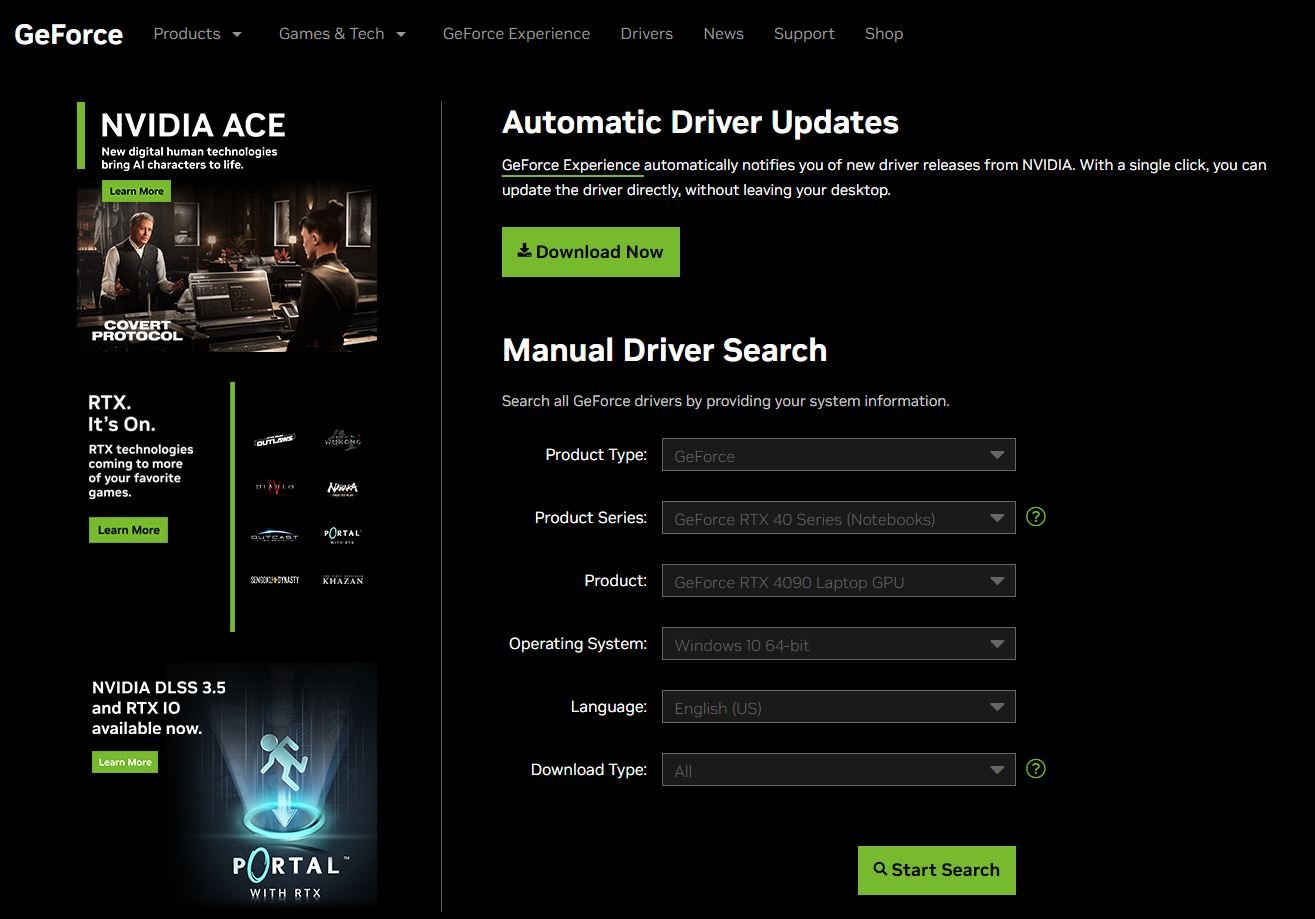Click the Download Now button
The height and width of the screenshot is (919, 1315).
pos(591,252)
